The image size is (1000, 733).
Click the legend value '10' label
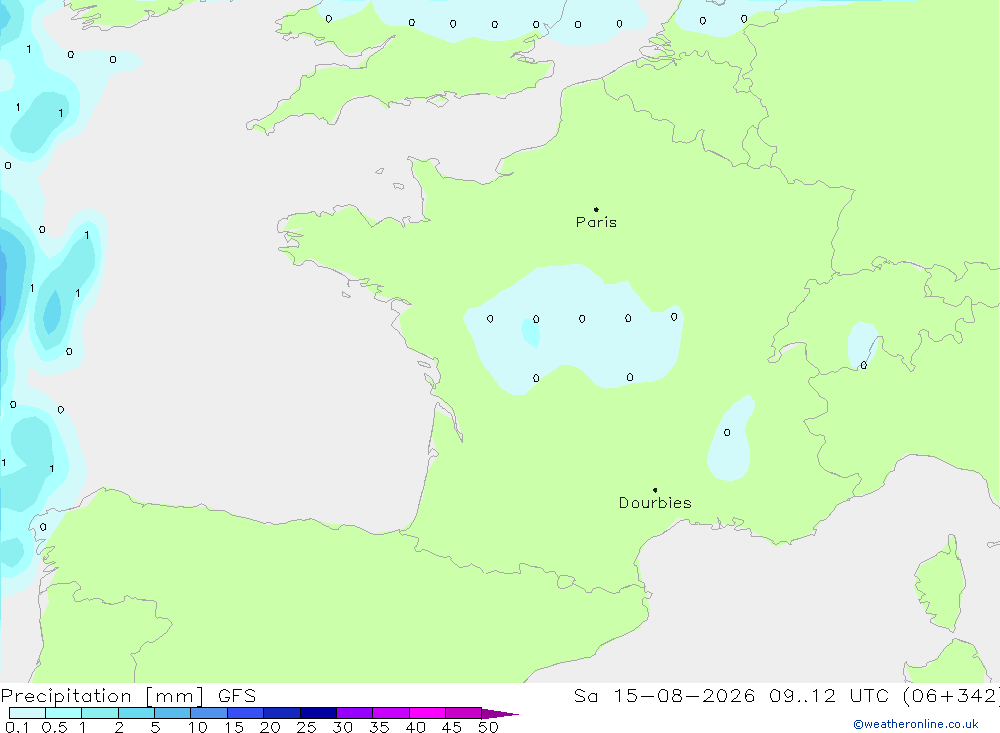tap(198, 727)
